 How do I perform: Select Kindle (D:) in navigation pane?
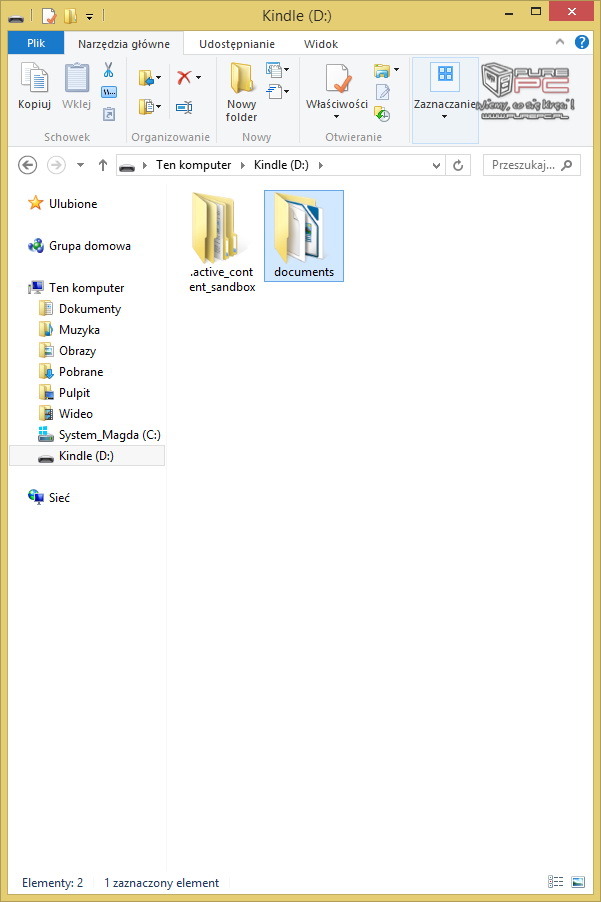click(87, 456)
